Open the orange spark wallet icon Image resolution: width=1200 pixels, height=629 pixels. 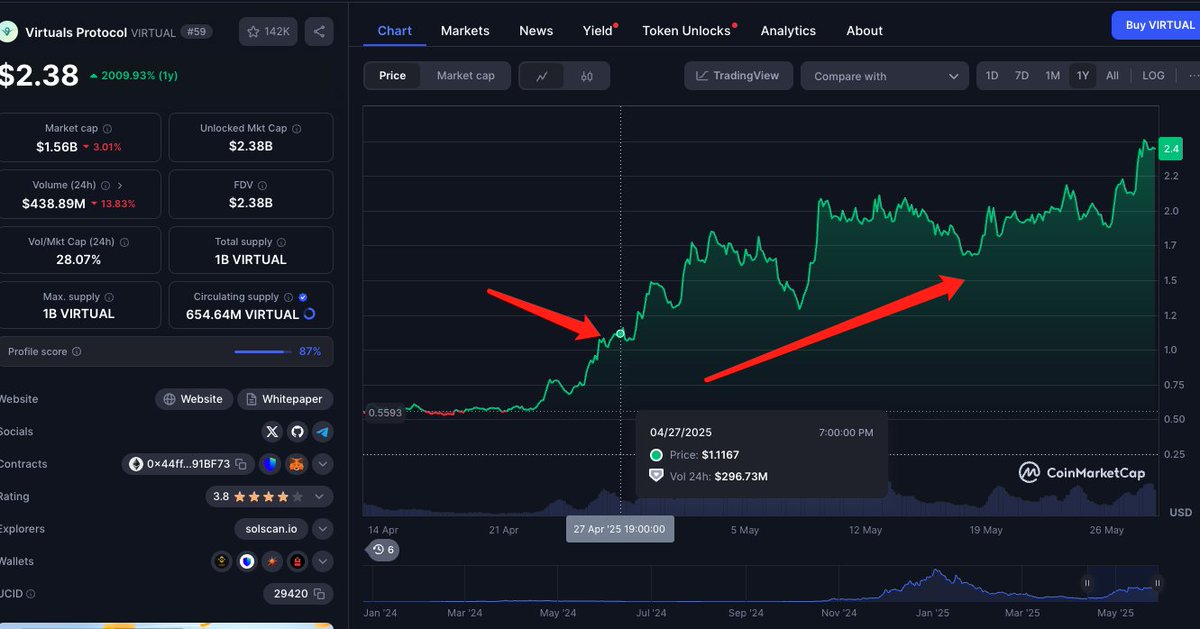coord(272,562)
